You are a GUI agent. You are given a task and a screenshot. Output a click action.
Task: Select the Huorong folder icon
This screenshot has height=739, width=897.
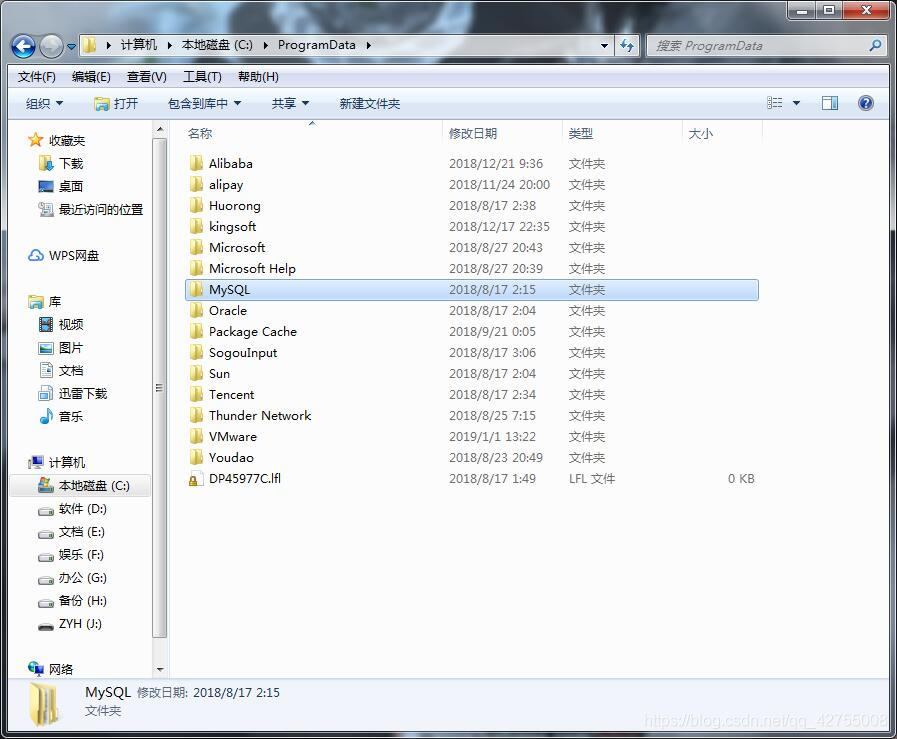[196, 205]
